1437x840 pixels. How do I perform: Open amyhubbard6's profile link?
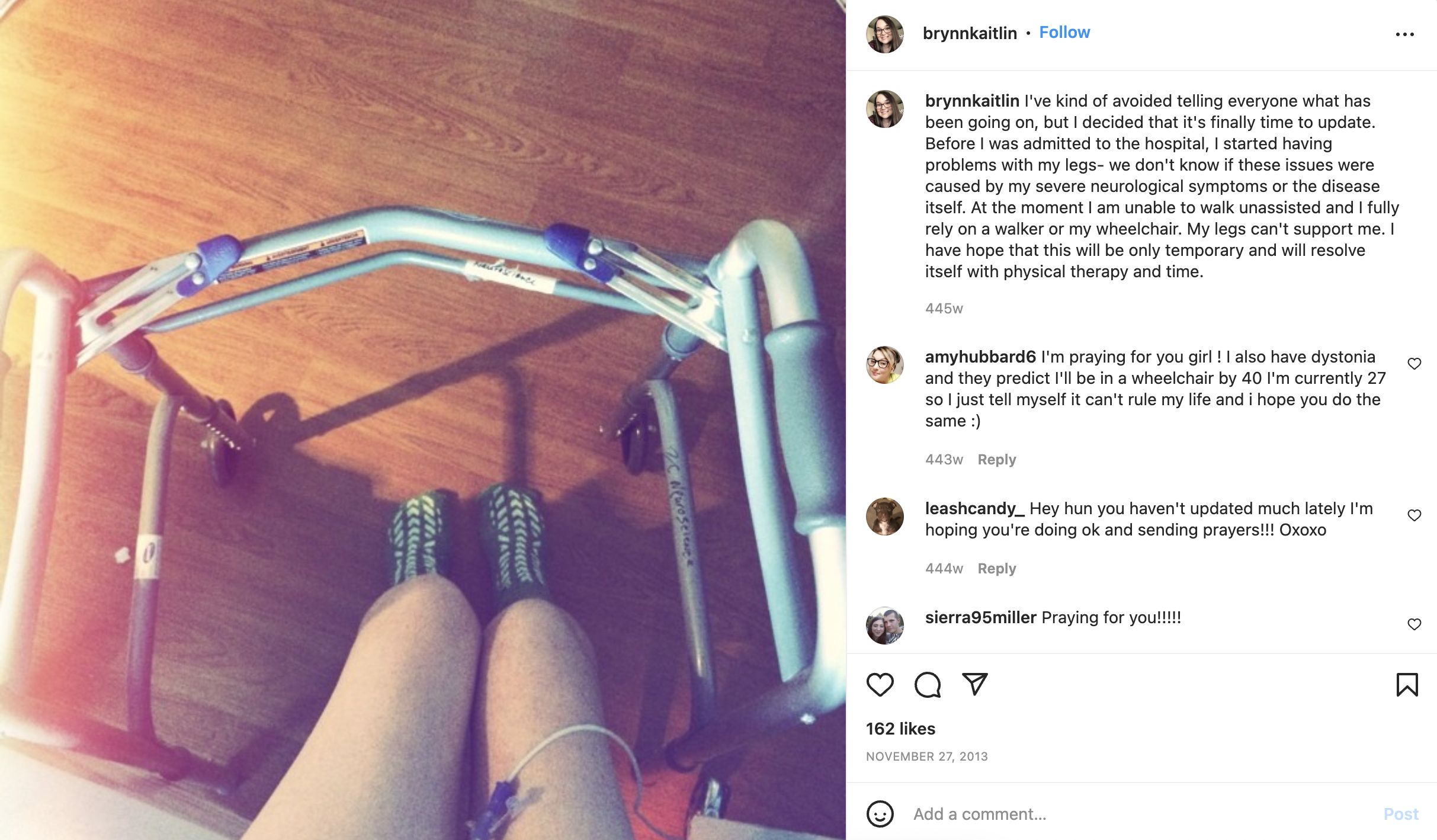tap(980, 357)
